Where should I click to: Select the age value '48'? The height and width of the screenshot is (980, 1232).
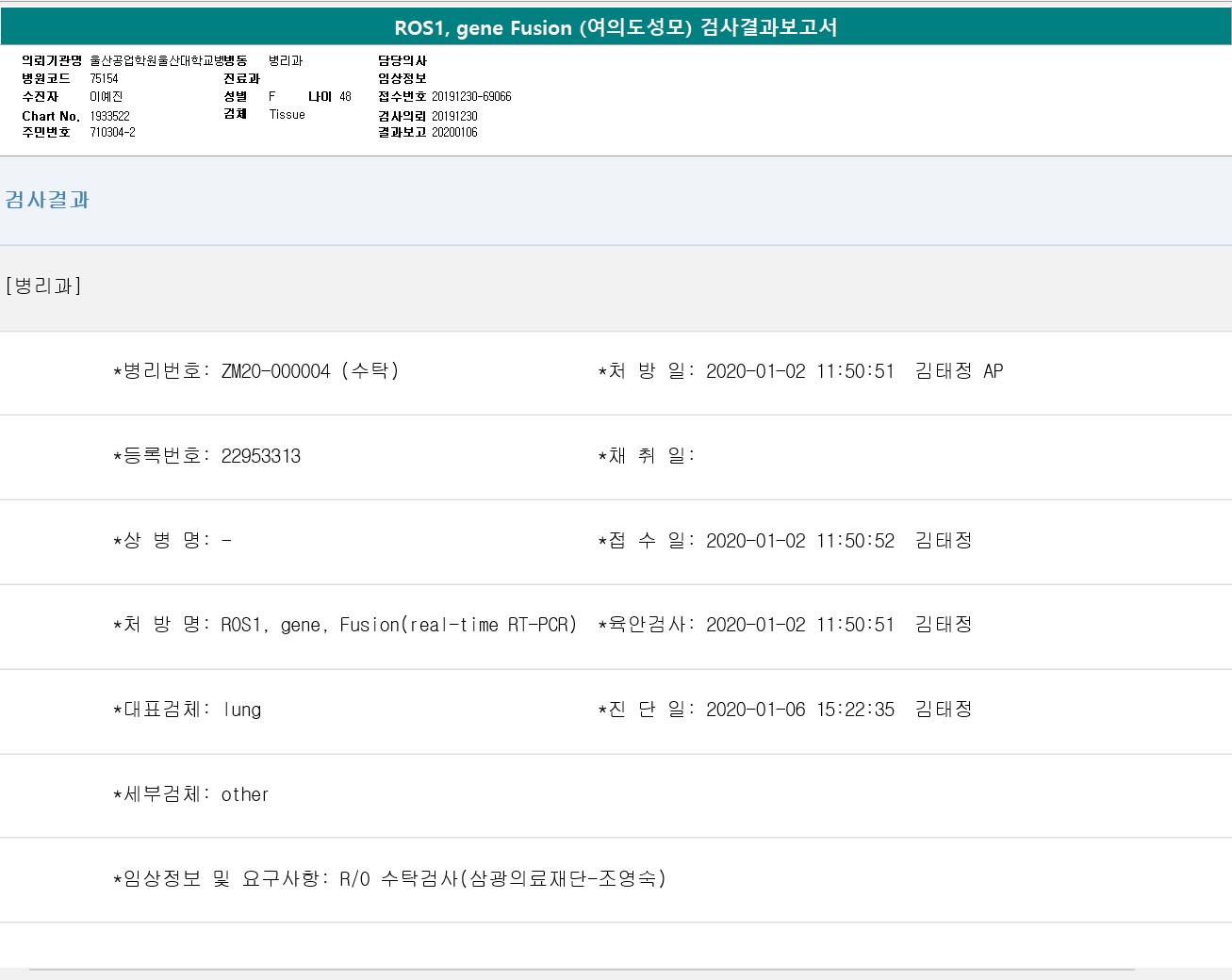(345, 96)
